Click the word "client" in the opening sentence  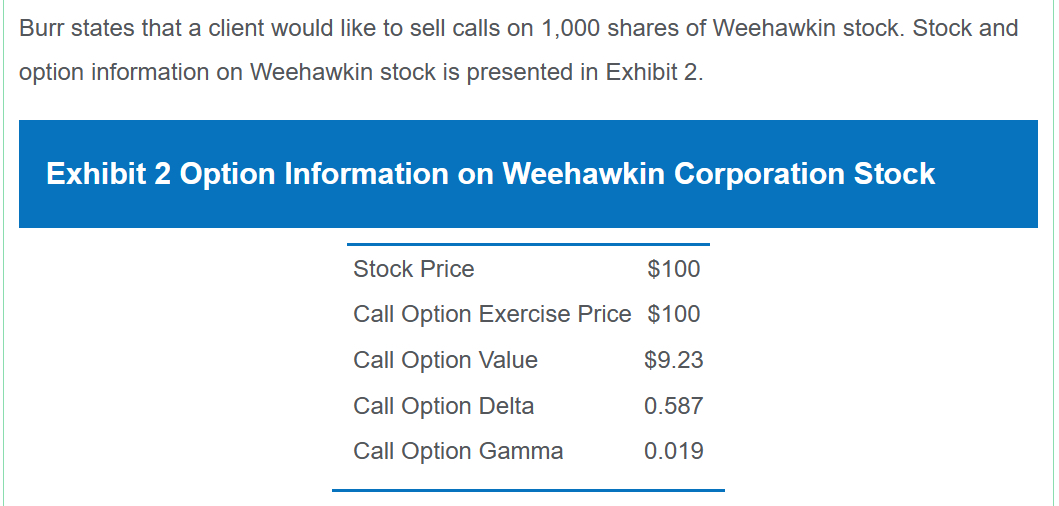tap(237, 28)
